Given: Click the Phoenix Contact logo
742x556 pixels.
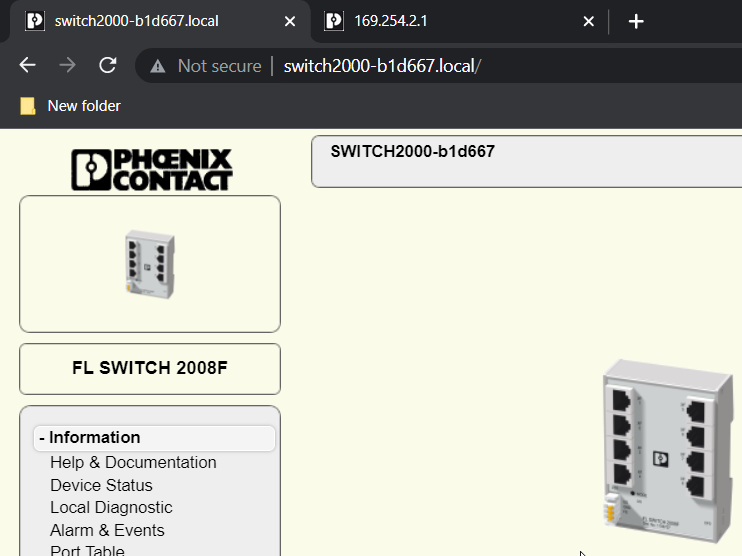Looking at the screenshot, I should pos(151,170).
